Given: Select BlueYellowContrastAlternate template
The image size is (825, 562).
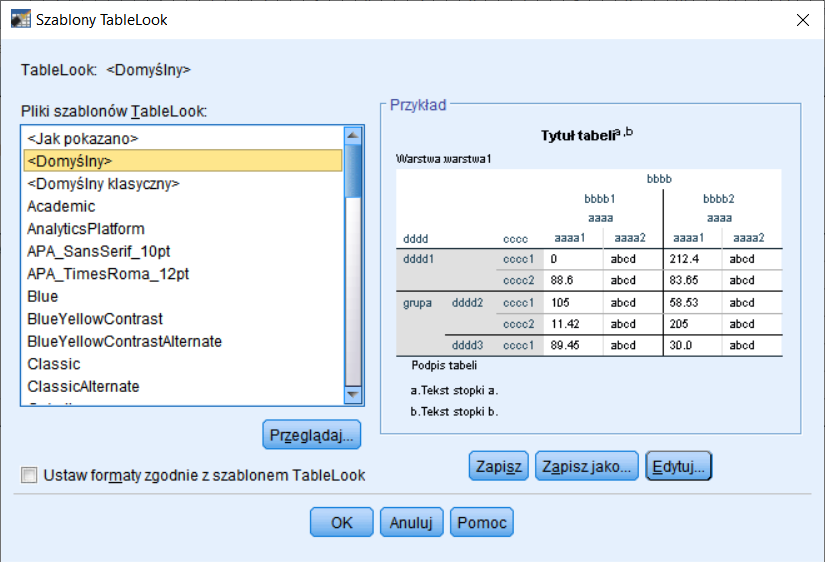Looking at the screenshot, I should point(183,342).
